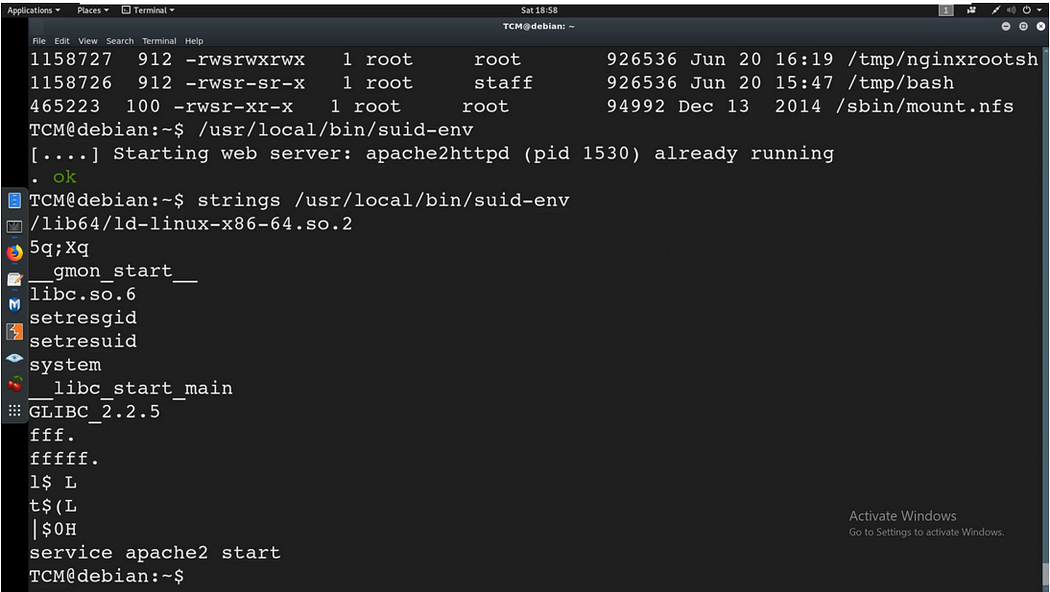
Task: Expand the Places dropdown menu
Action: click(92, 10)
